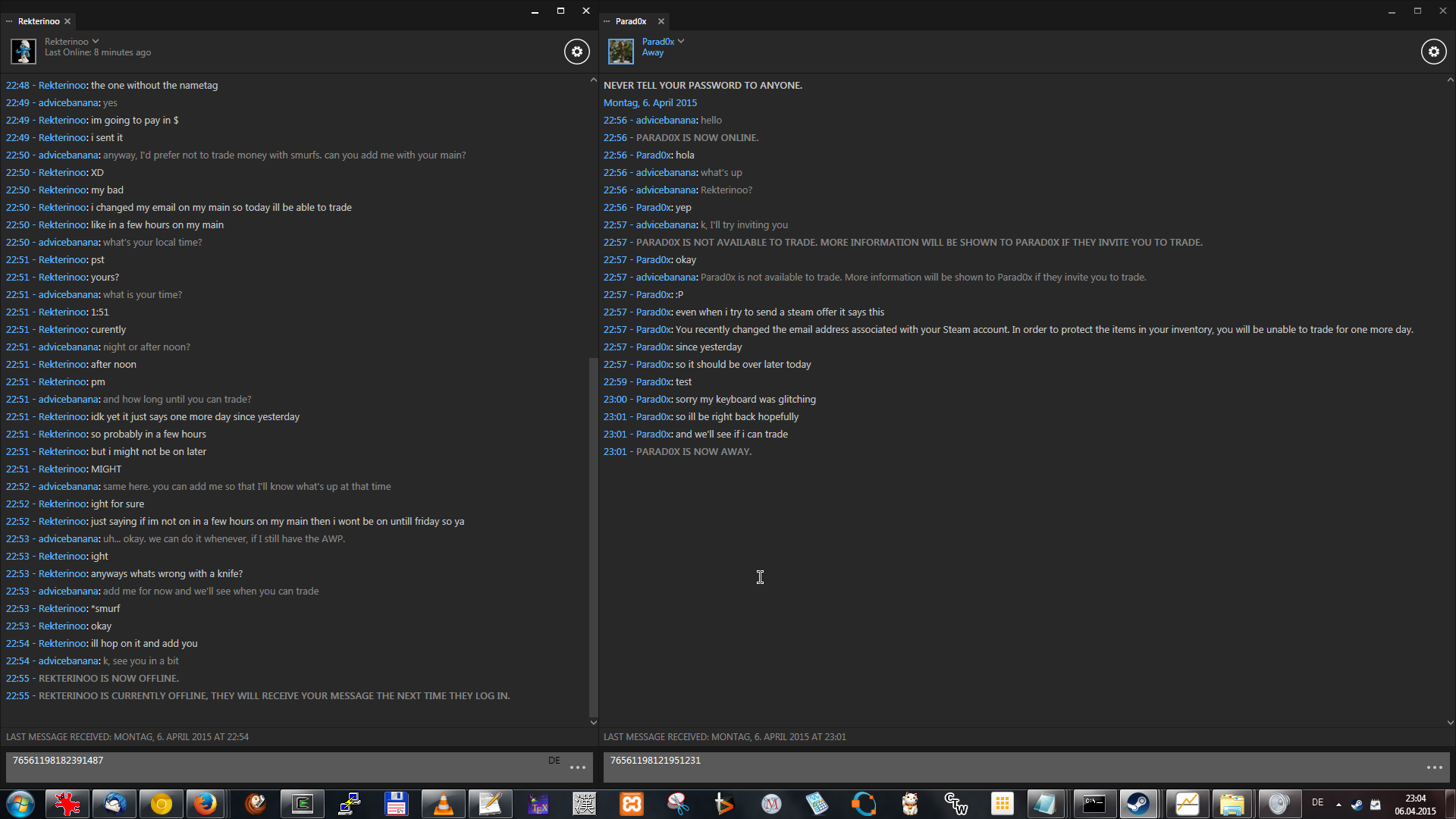
Task: Click the Rekterinoo avatar thumbnail
Action: (x=24, y=51)
